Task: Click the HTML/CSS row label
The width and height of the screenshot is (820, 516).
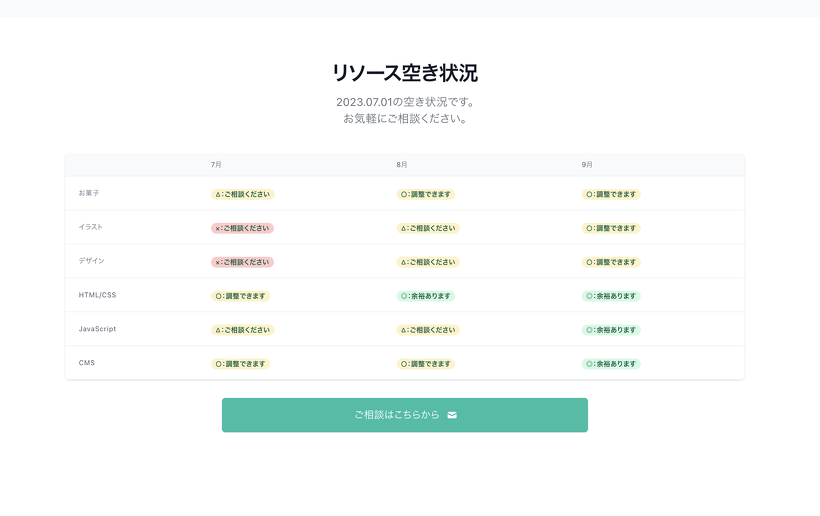Action: 97,295
